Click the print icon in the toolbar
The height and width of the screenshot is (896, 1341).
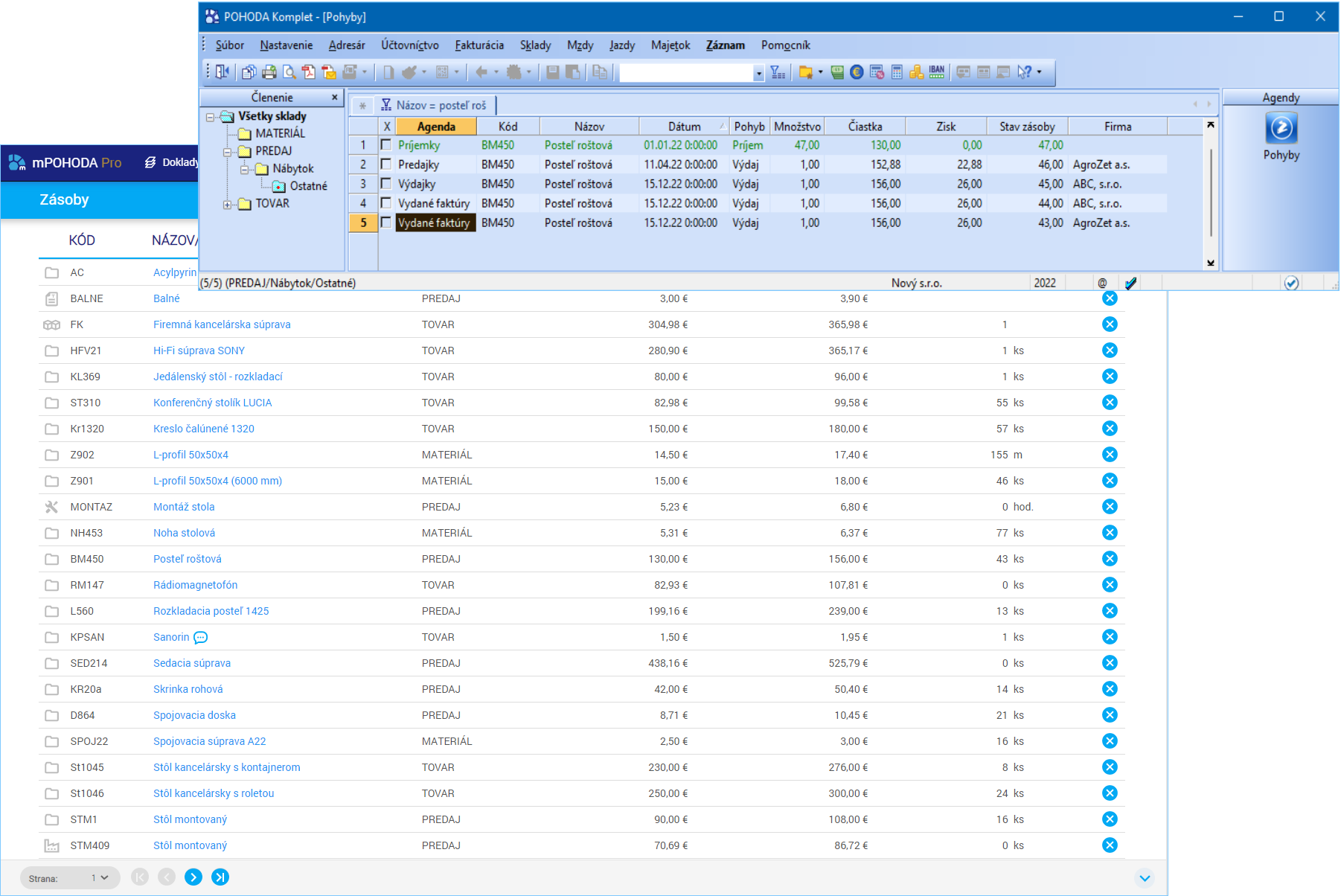[269, 72]
